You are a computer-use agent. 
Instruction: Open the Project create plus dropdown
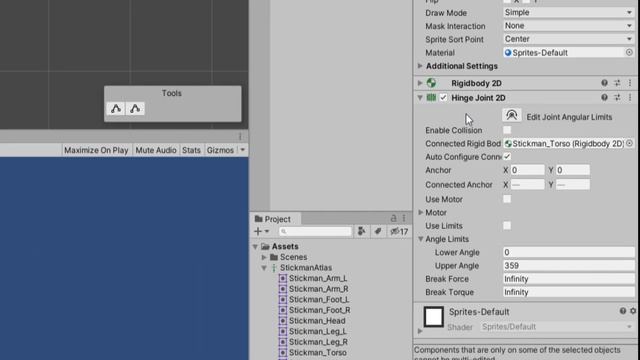coord(262,231)
